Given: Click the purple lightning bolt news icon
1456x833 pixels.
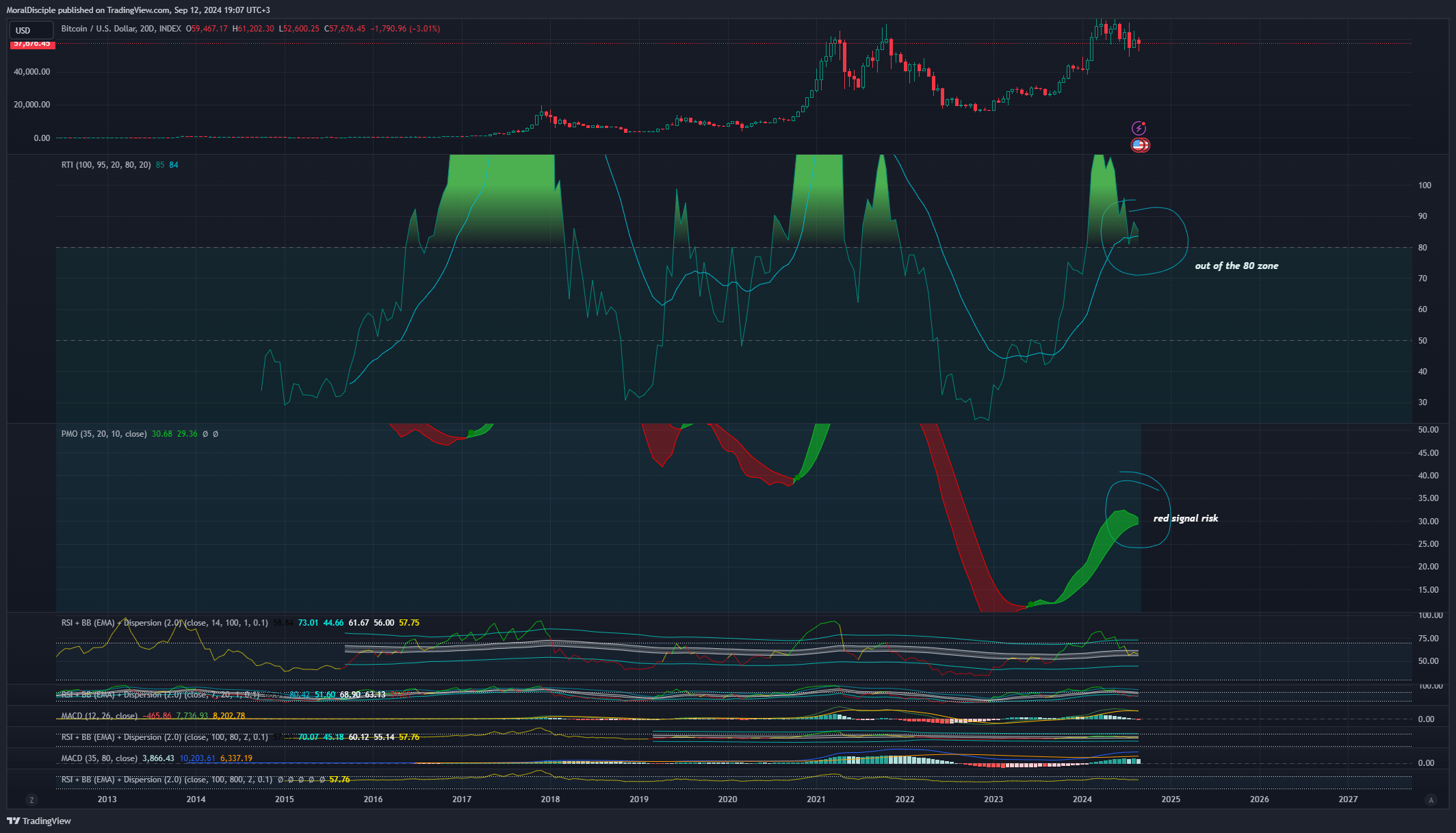Looking at the screenshot, I should click(1139, 128).
